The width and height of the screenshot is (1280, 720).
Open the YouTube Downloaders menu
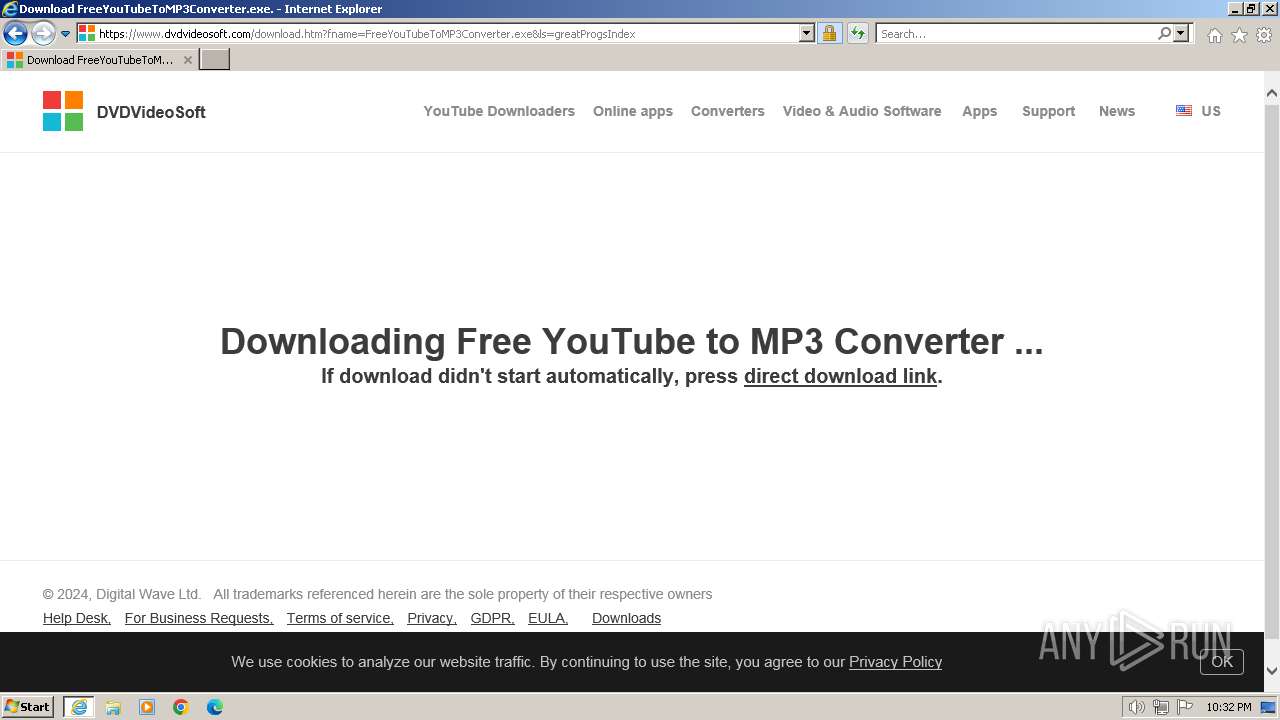tap(499, 111)
